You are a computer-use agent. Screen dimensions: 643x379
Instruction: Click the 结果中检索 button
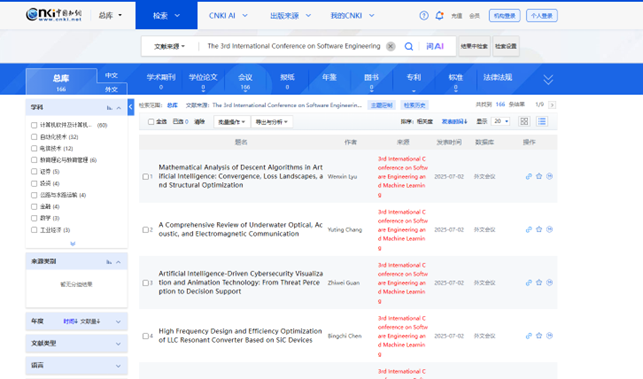tap(474, 46)
